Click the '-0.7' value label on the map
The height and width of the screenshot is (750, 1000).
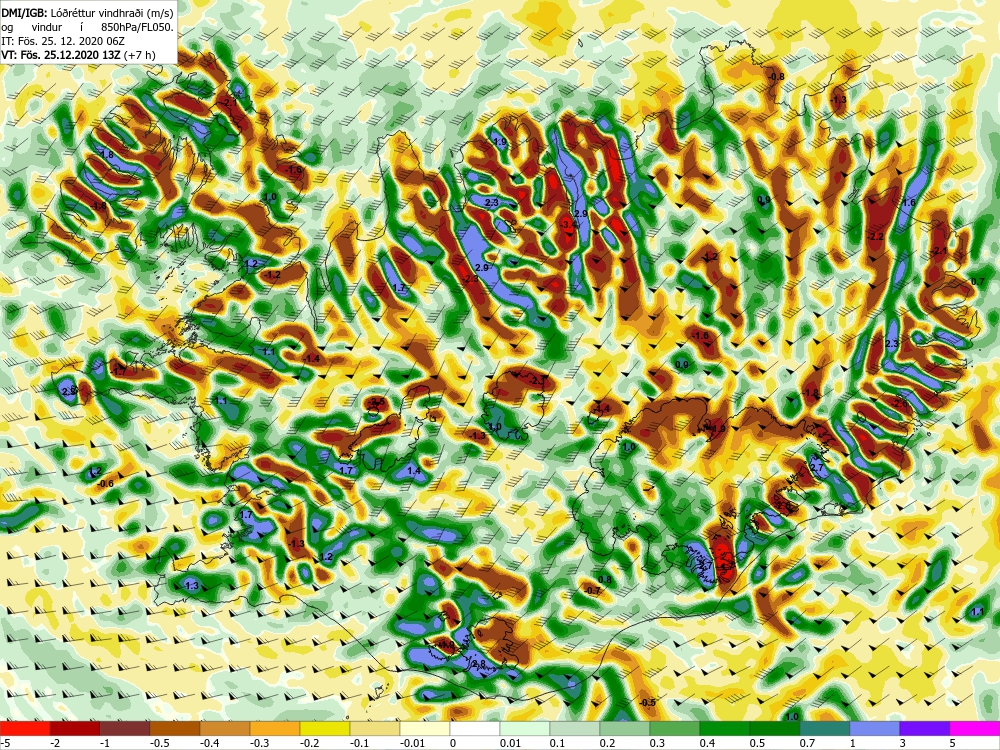(592, 591)
